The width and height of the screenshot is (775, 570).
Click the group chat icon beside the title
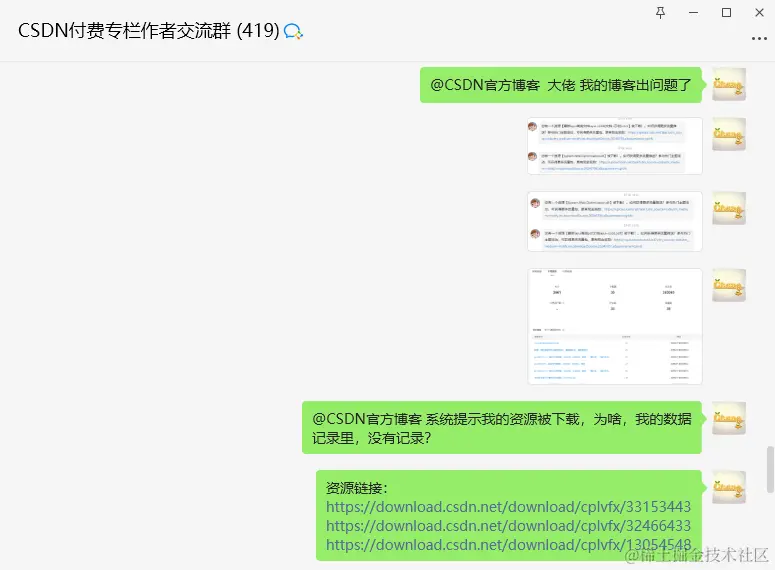293,32
